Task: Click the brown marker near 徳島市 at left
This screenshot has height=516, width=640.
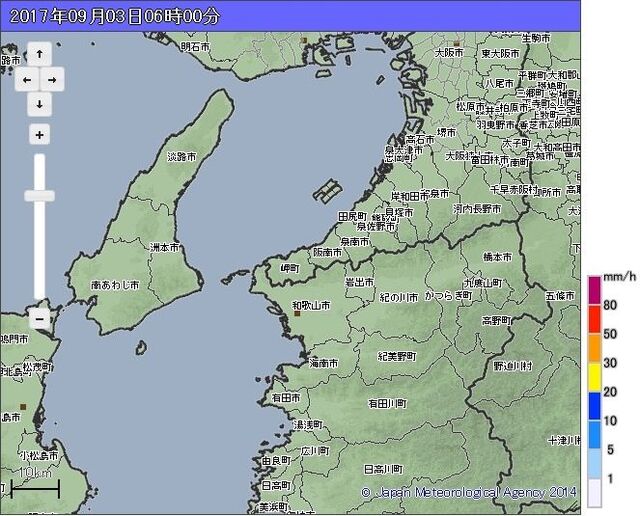Action: (23, 407)
